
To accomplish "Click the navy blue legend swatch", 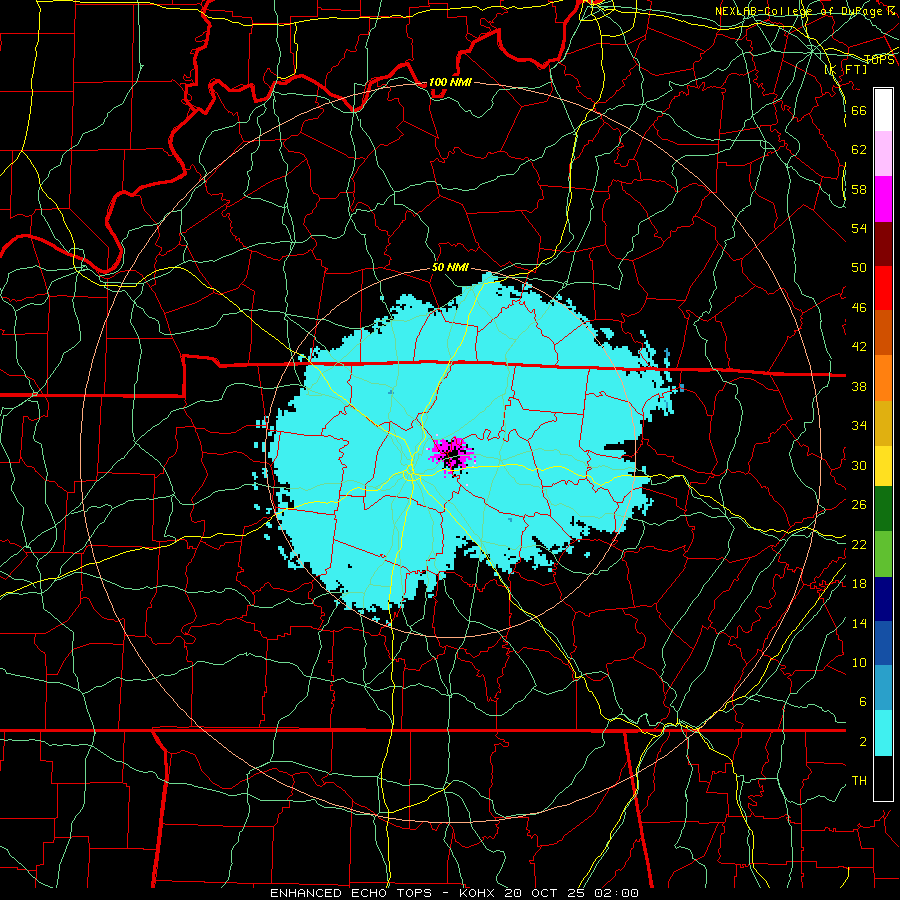I will [883, 598].
